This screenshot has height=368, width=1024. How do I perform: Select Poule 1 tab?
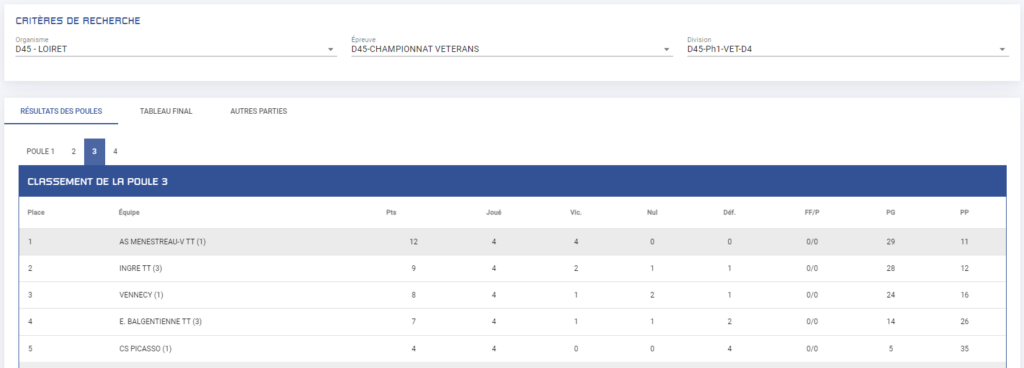click(x=40, y=151)
